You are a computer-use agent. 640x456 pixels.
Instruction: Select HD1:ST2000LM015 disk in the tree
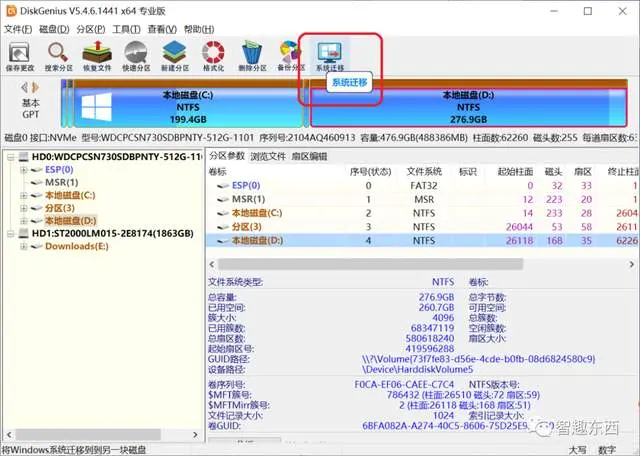(x=113, y=234)
